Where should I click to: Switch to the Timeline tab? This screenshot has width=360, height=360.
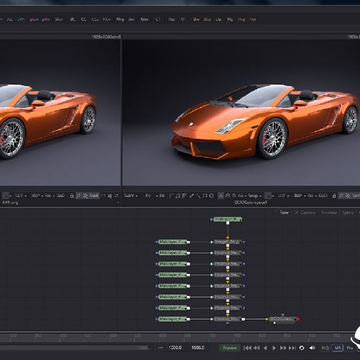[329, 212]
